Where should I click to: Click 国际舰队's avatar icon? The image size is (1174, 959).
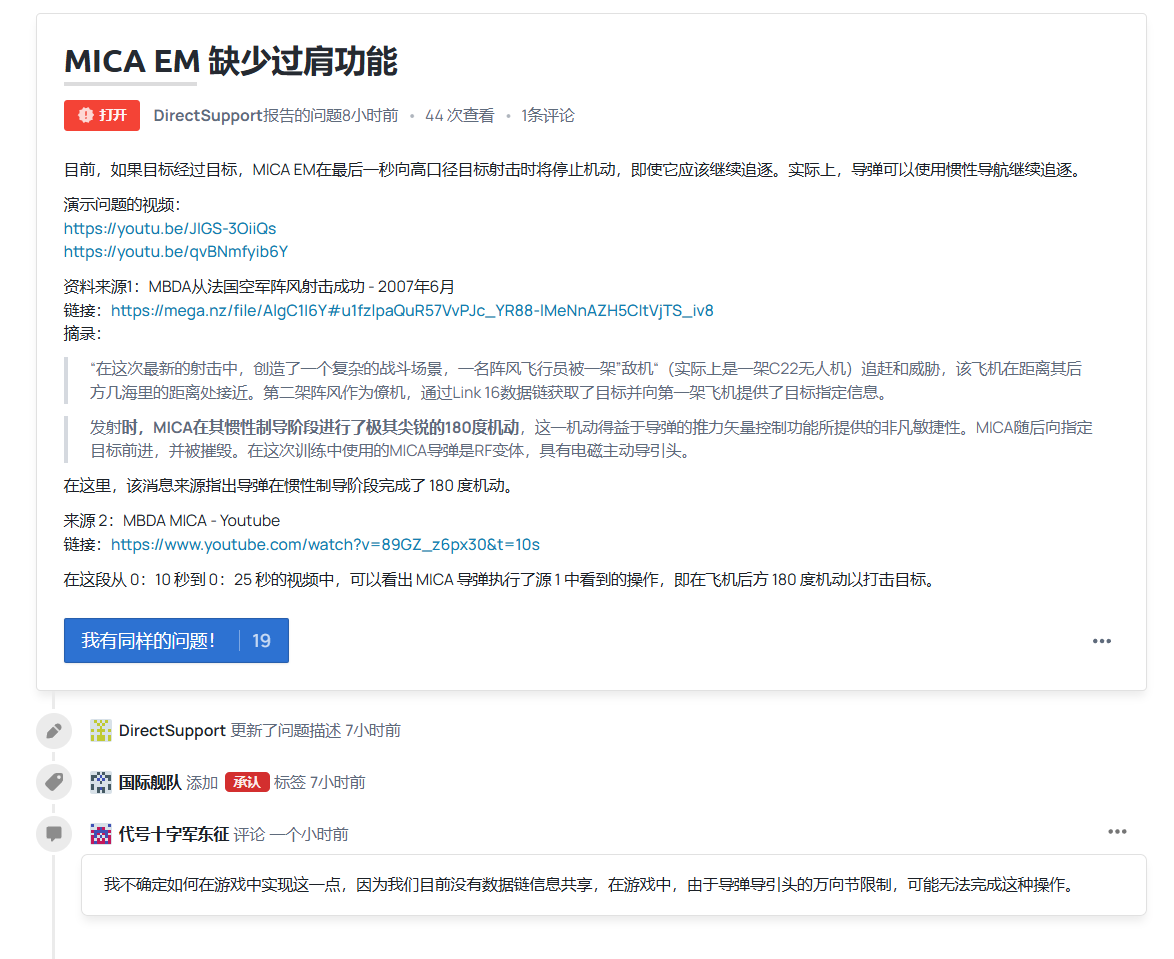click(x=100, y=782)
